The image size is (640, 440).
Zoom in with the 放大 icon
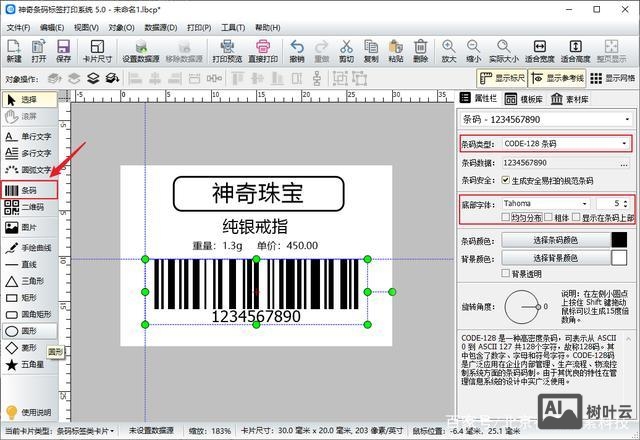click(449, 51)
